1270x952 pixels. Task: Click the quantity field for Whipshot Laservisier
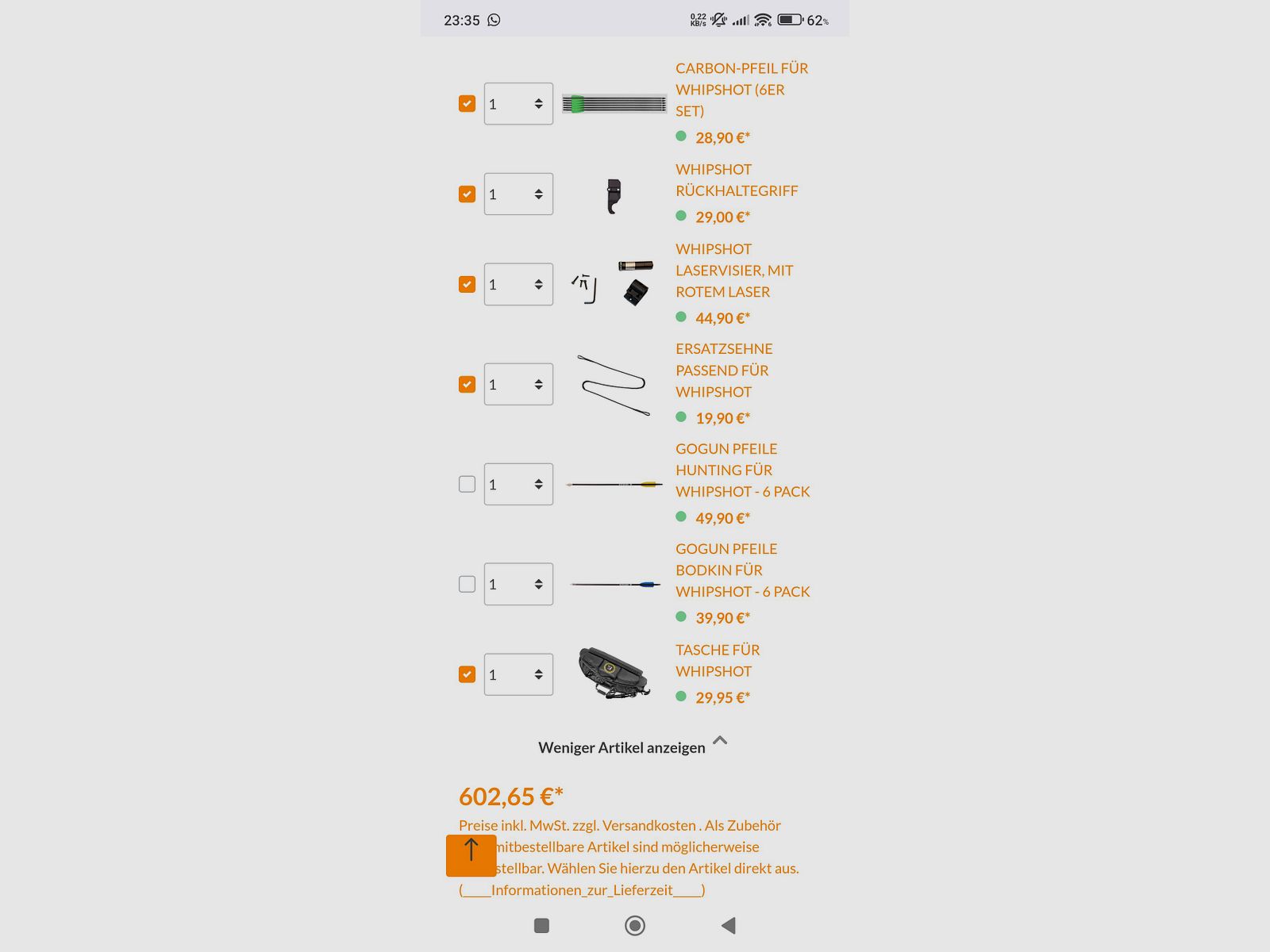tap(518, 284)
